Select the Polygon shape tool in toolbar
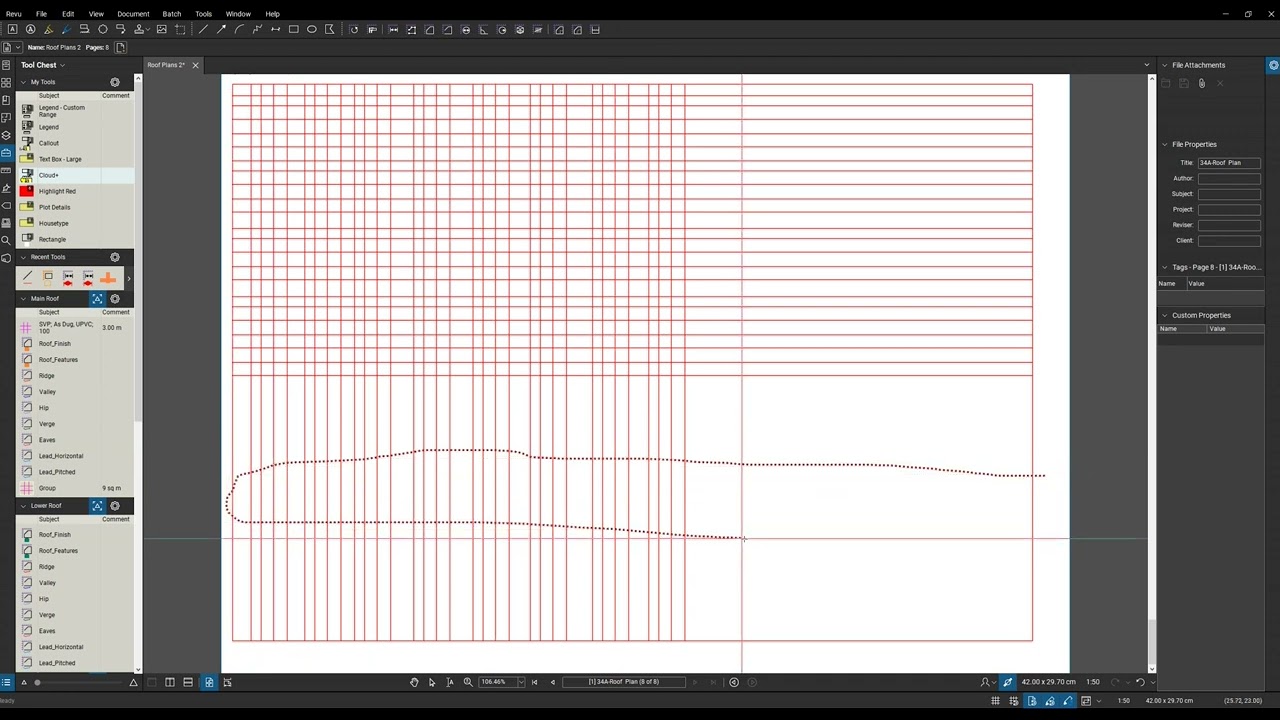1280x720 pixels. 329,30
